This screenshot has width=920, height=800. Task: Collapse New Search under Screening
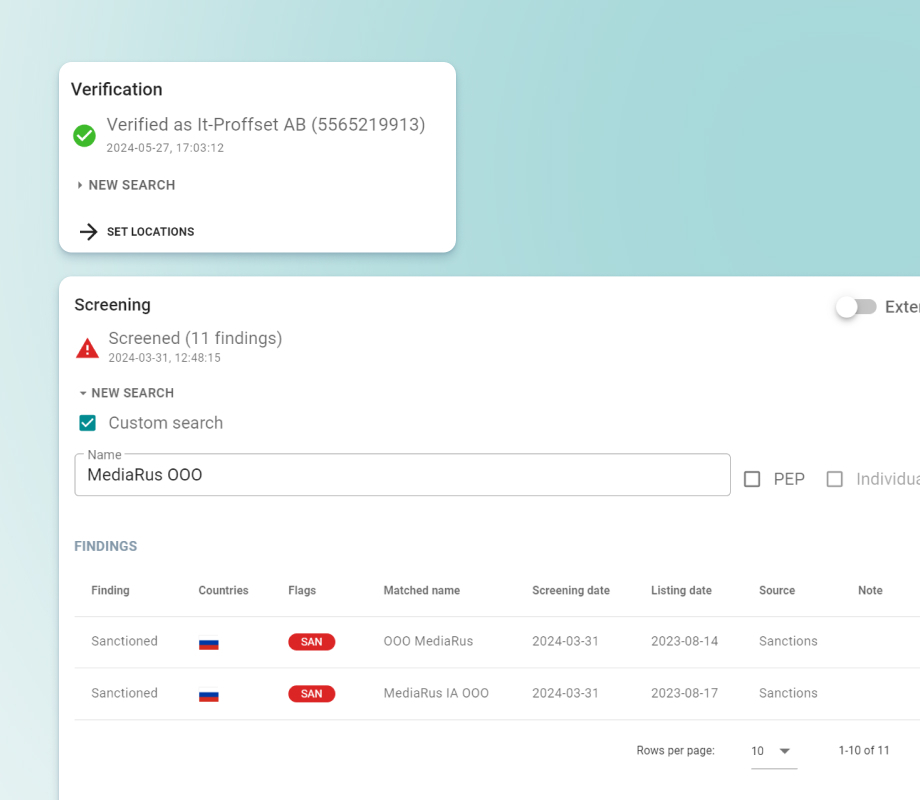[126, 393]
